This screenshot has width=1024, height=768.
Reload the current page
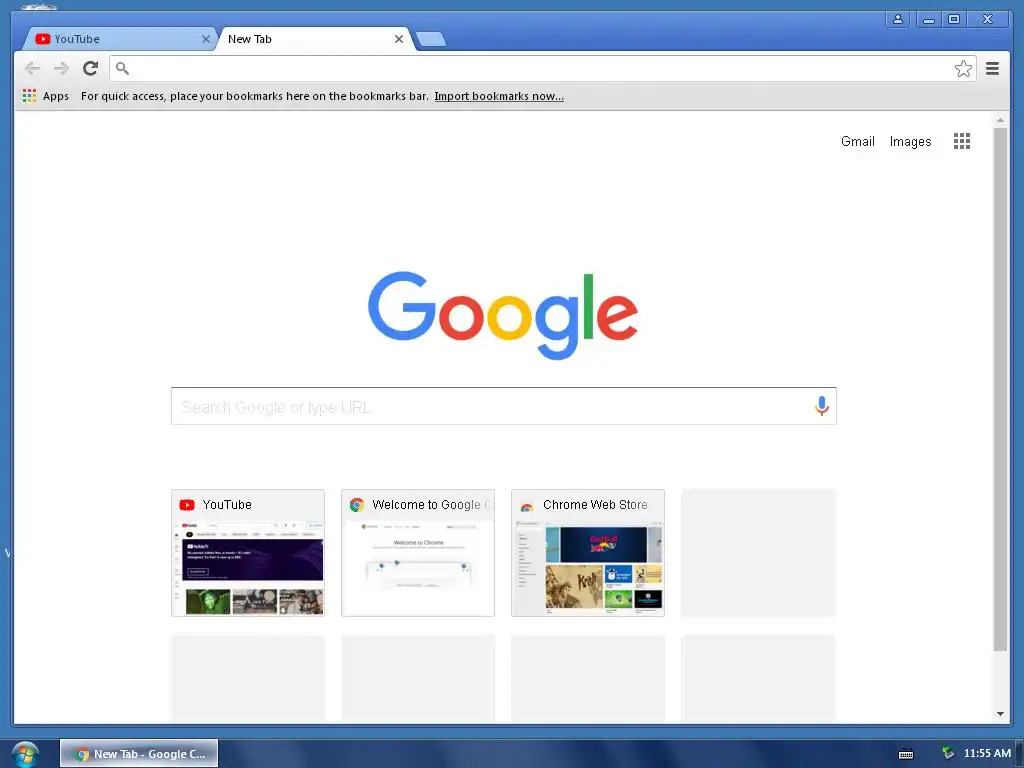point(91,68)
